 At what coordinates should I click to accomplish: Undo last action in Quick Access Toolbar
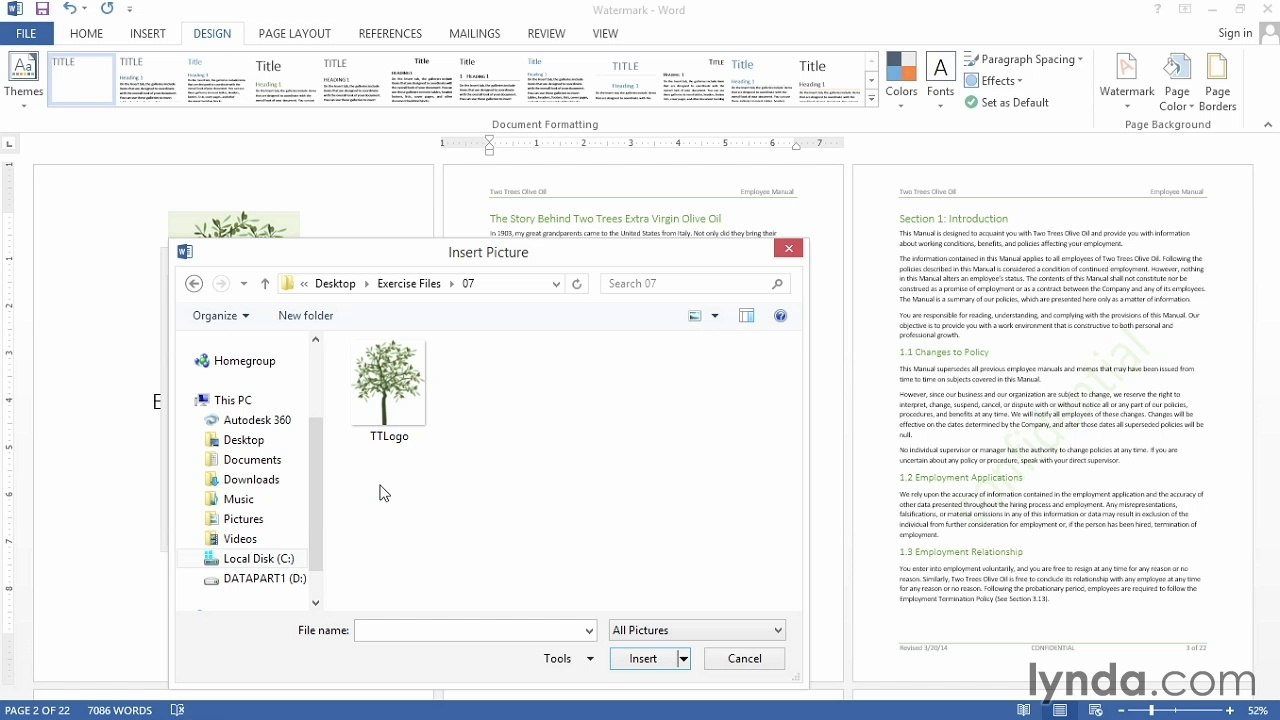(69, 9)
